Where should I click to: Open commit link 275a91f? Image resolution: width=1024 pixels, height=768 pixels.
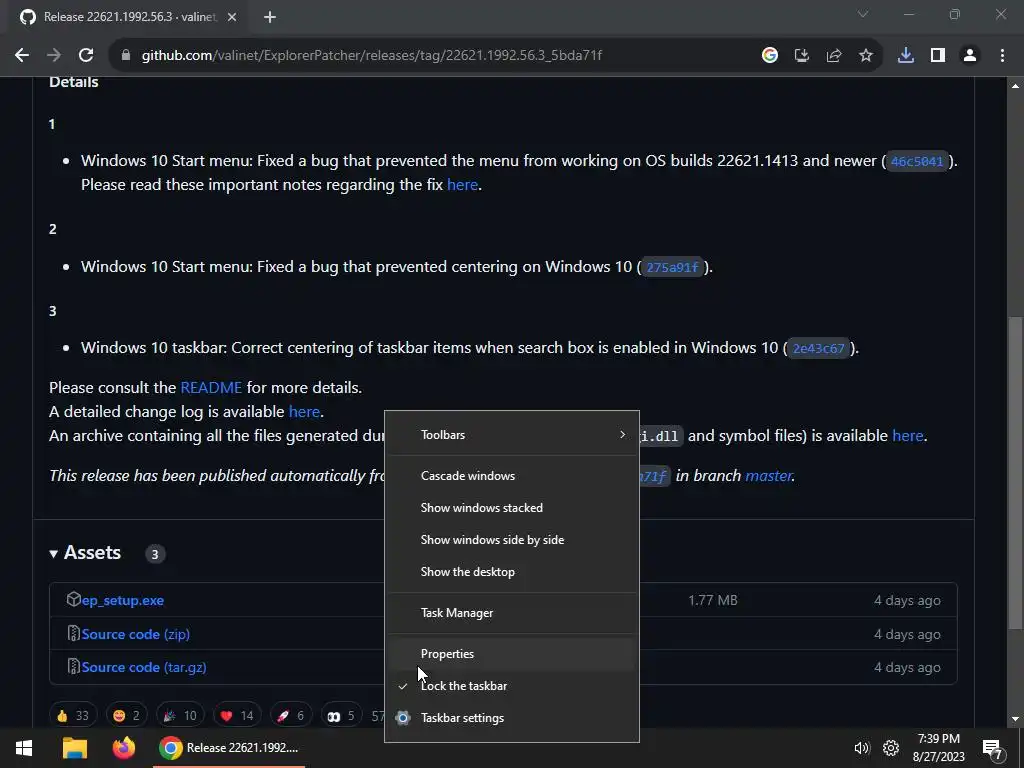[672, 267]
